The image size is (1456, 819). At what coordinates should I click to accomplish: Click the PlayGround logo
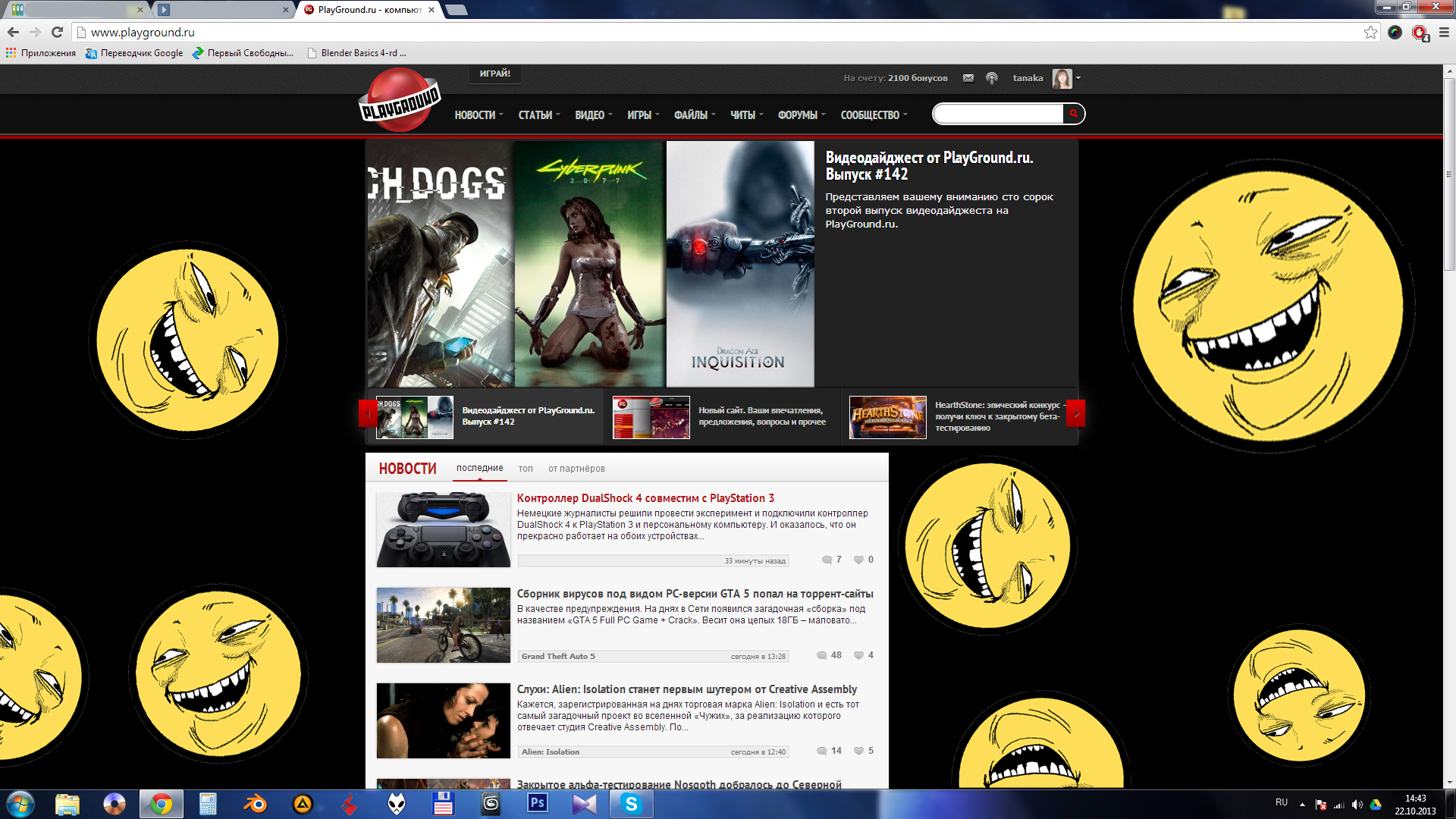[400, 100]
